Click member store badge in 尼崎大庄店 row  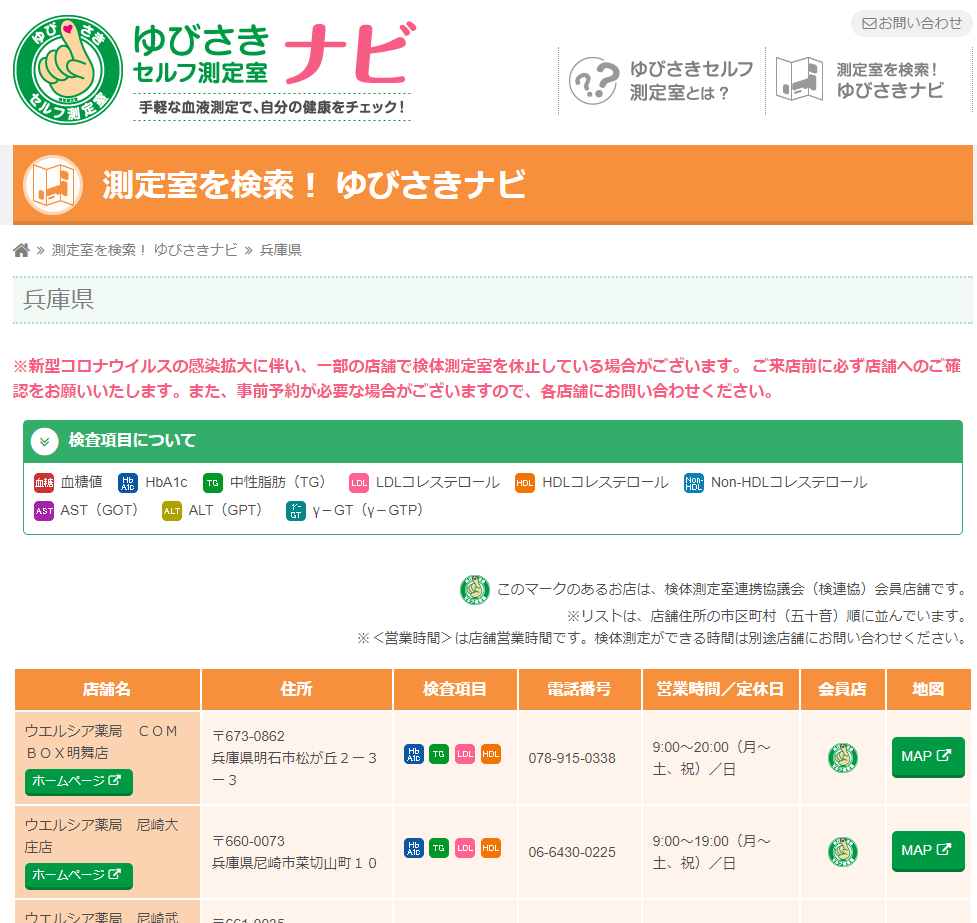click(843, 852)
